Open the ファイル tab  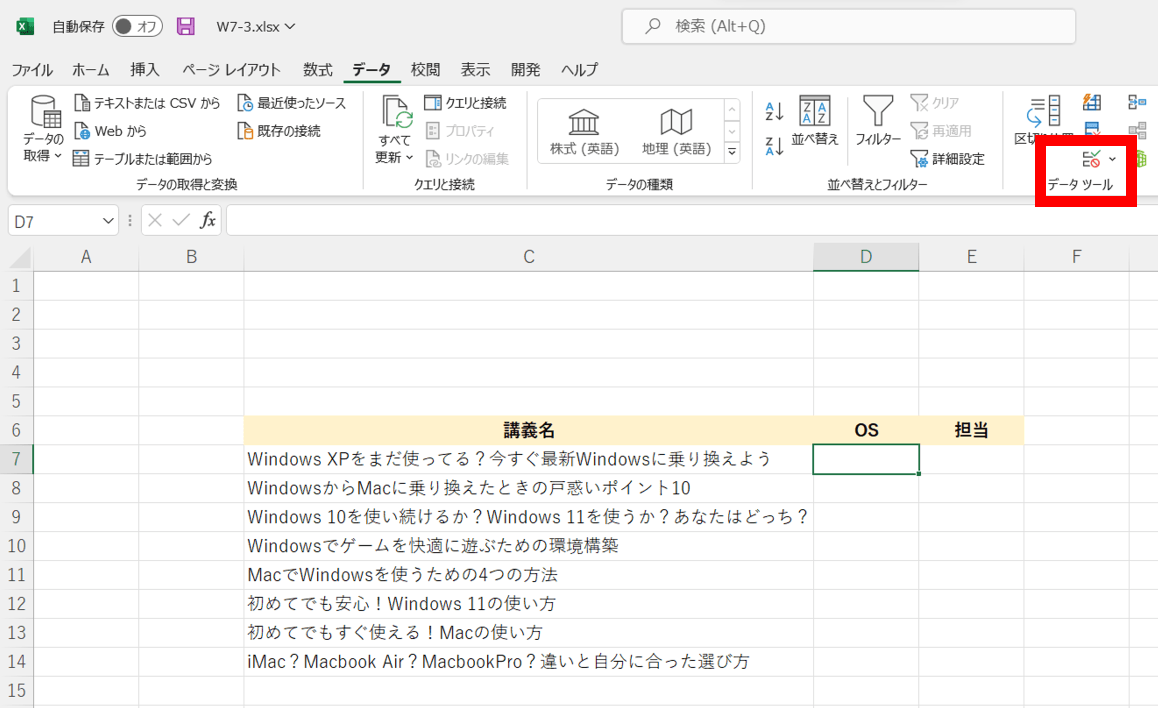tap(32, 69)
